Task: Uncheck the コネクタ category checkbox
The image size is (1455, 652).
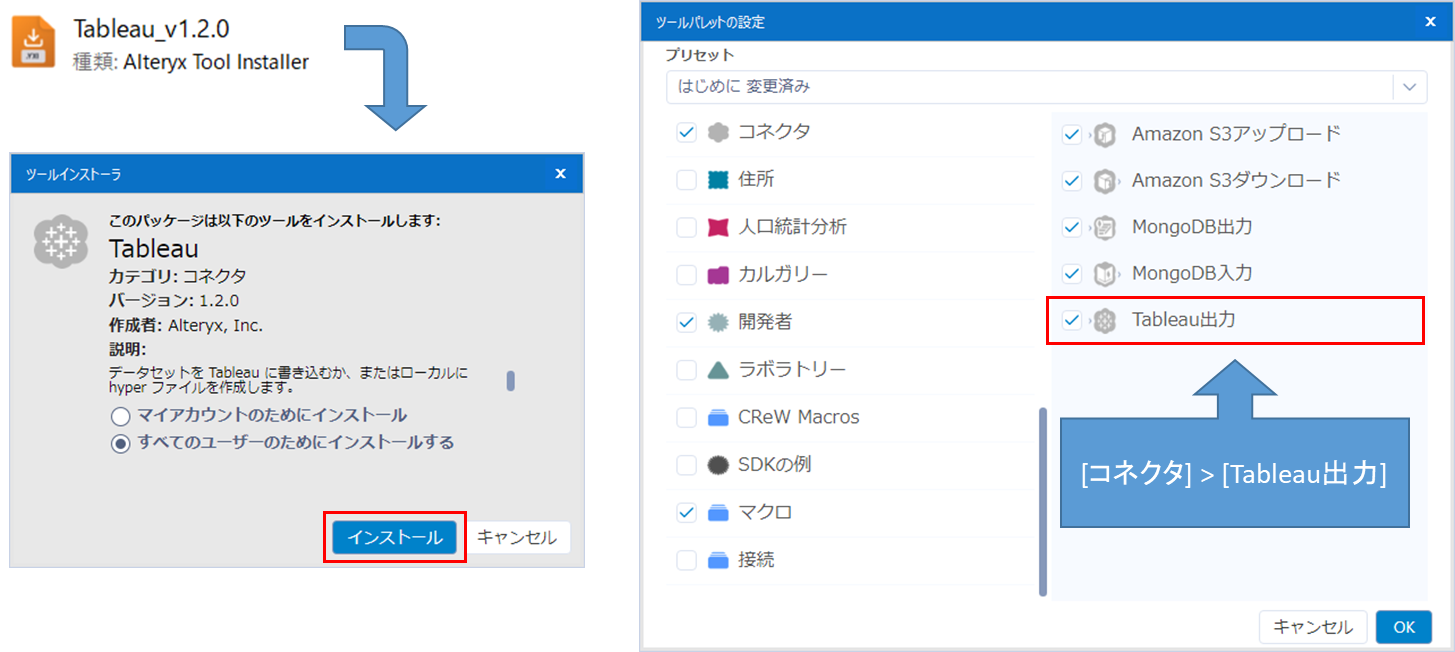Action: (686, 133)
